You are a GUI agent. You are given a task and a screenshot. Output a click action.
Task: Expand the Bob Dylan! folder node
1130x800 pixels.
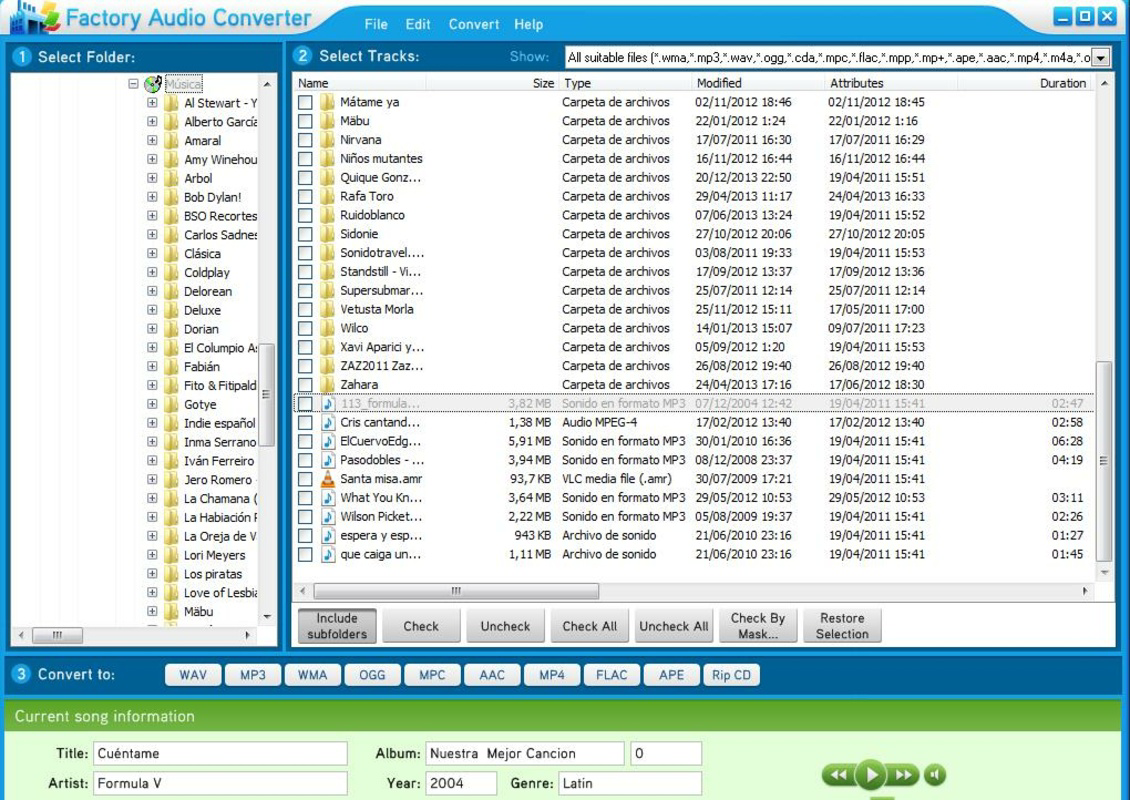coord(152,197)
